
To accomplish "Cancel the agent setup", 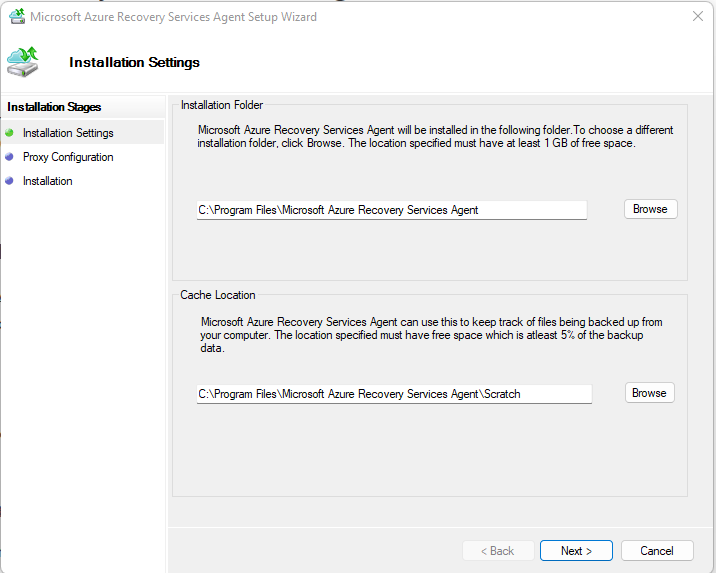I will (x=657, y=551).
